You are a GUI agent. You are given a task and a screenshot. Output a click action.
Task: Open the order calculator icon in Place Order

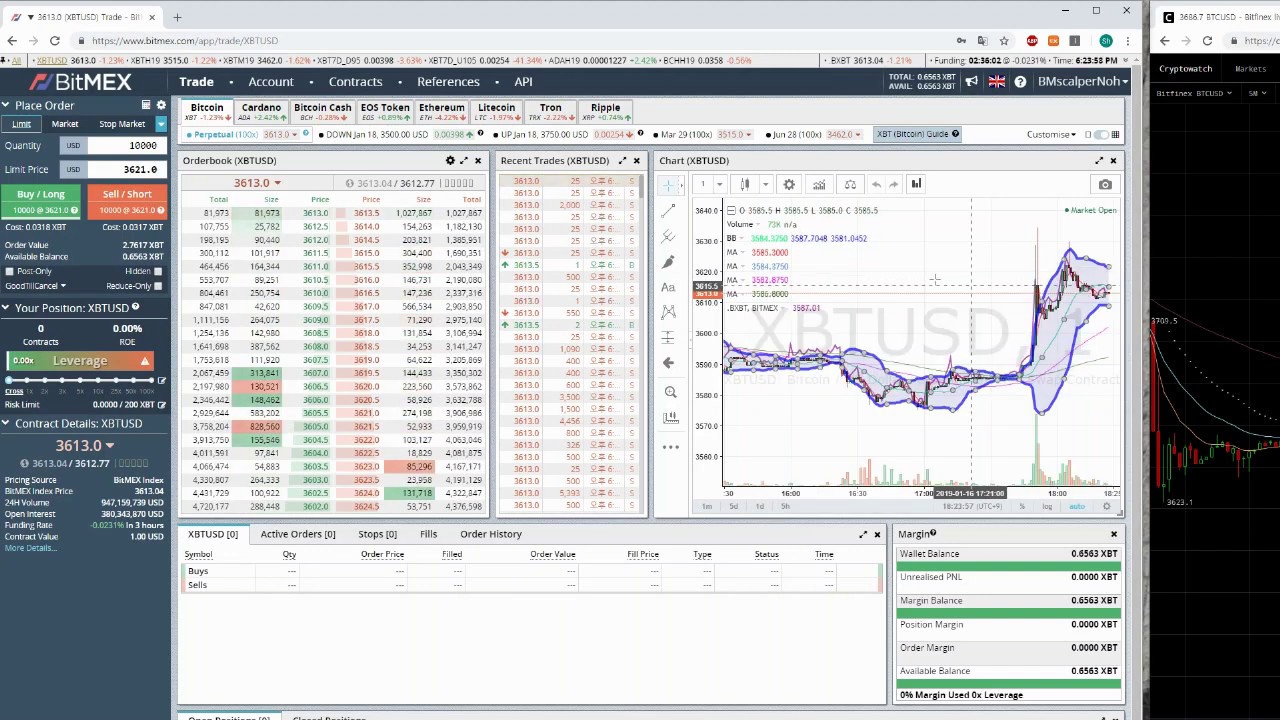[x=146, y=105]
